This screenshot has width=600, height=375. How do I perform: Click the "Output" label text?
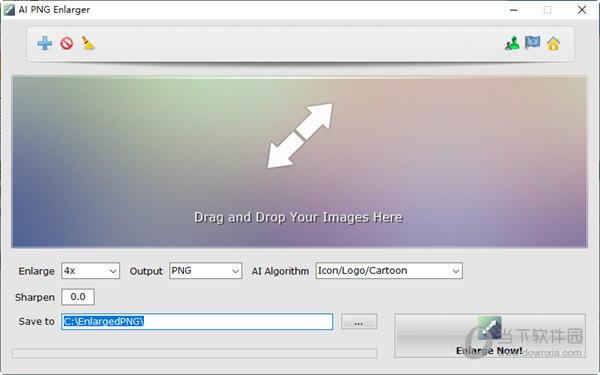(x=146, y=271)
